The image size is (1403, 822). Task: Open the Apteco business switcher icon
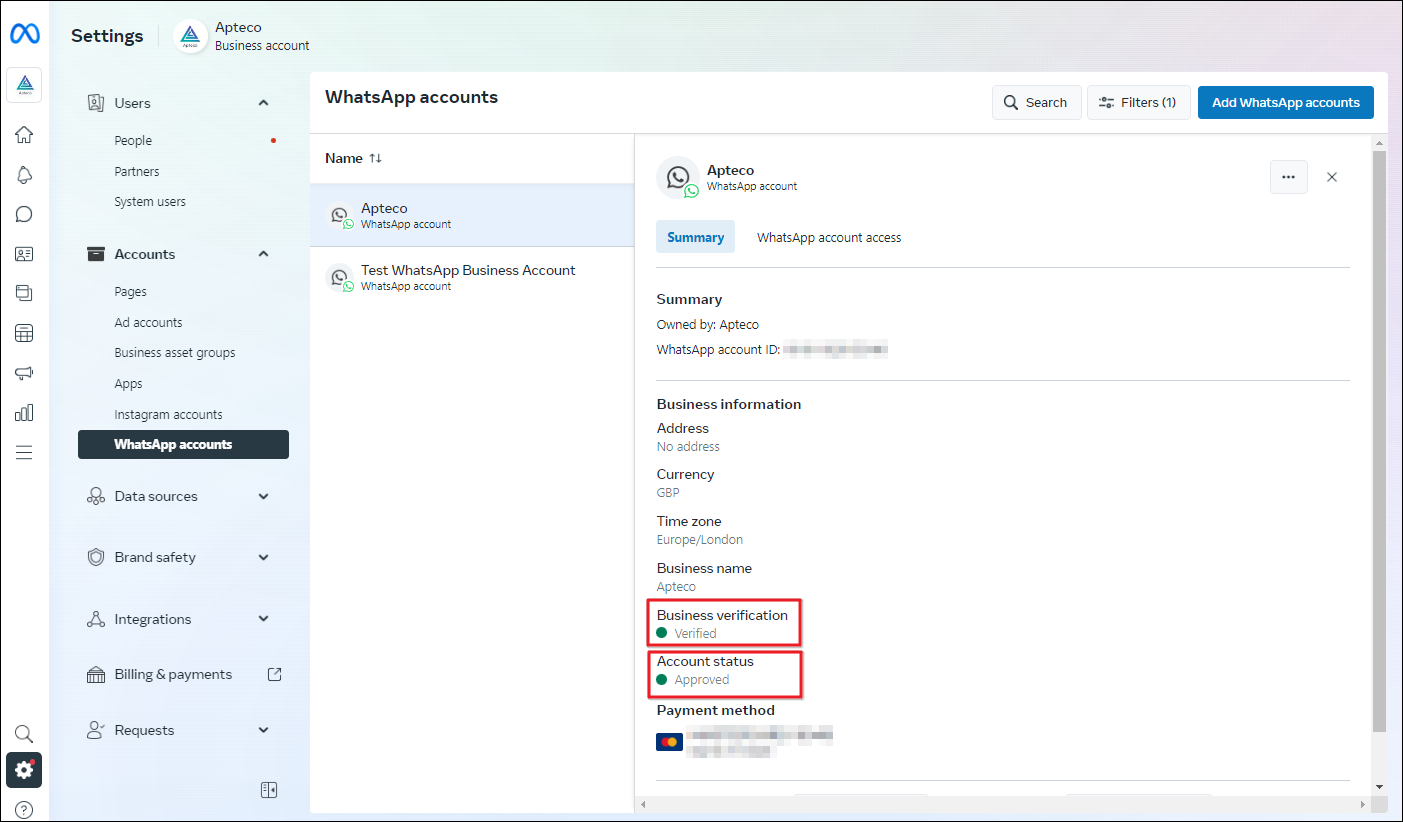[24, 85]
